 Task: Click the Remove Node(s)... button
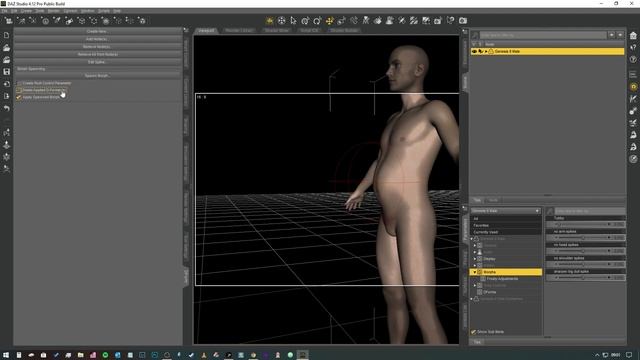pyautogui.click(x=97, y=47)
